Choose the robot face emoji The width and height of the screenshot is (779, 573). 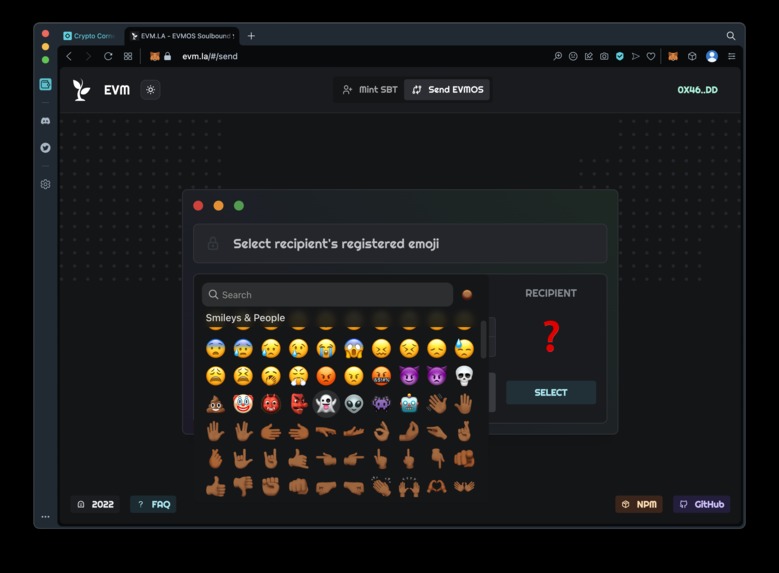(x=409, y=404)
